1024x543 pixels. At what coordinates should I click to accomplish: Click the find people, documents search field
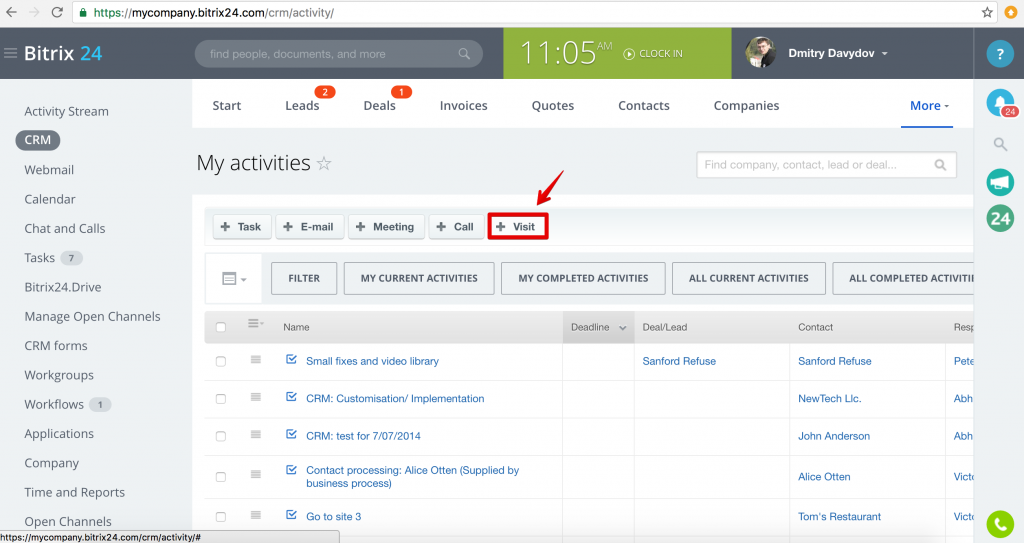click(x=338, y=54)
